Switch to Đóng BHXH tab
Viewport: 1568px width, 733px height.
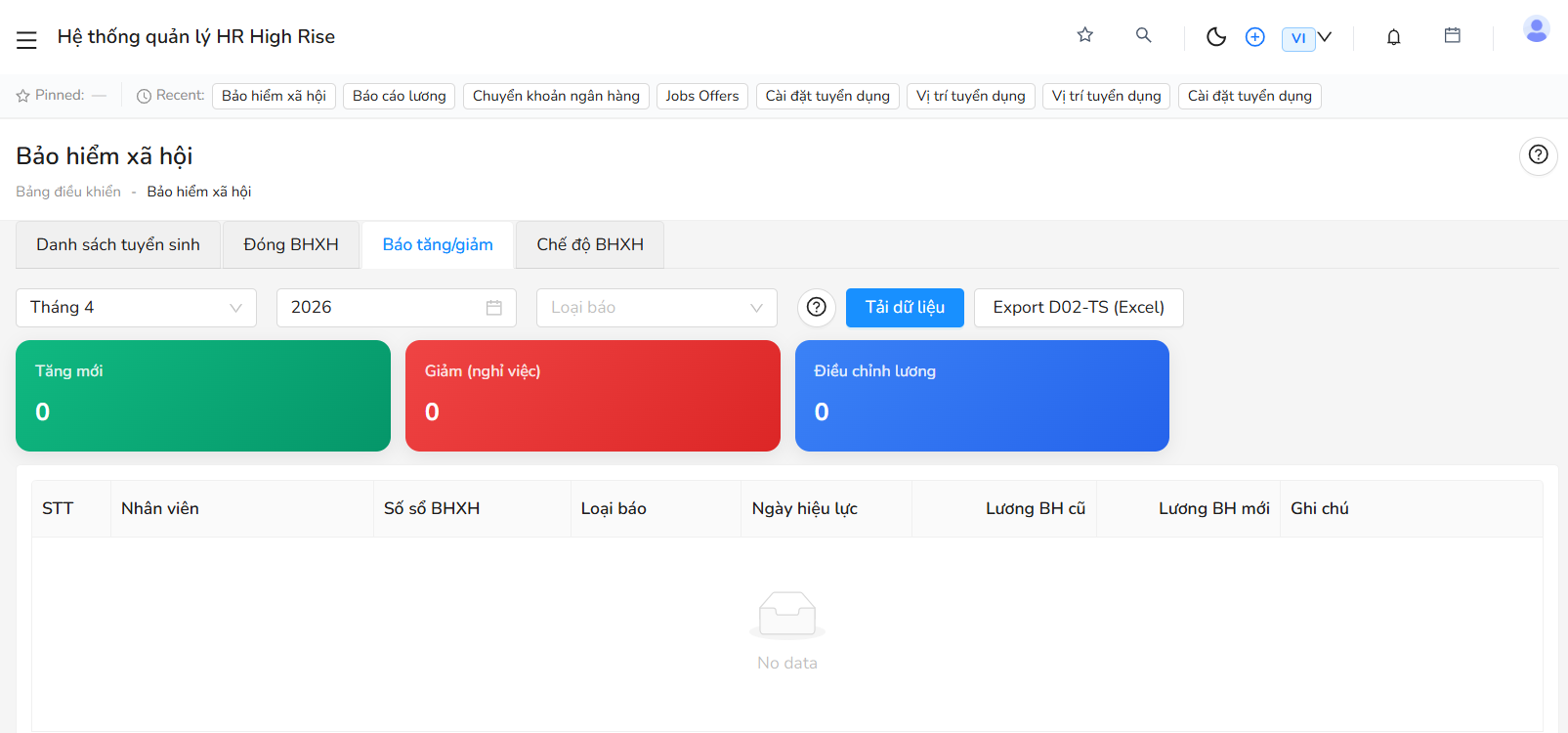click(291, 244)
